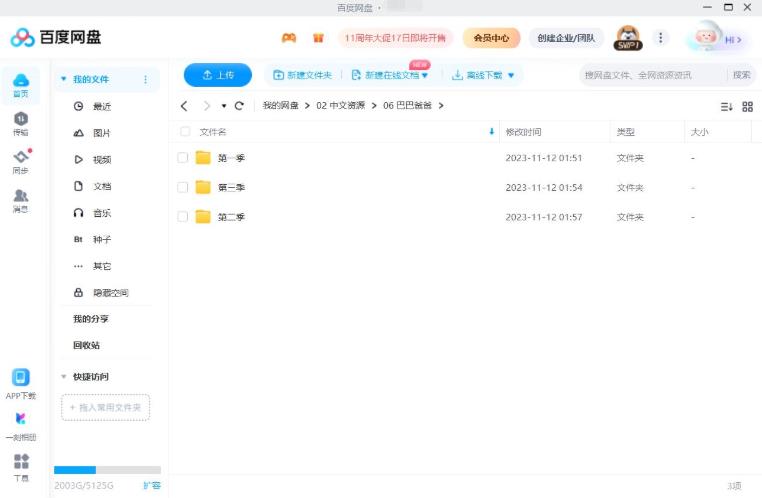Click the game controller icon in header
762x498 pixels.
coord(289,37)
